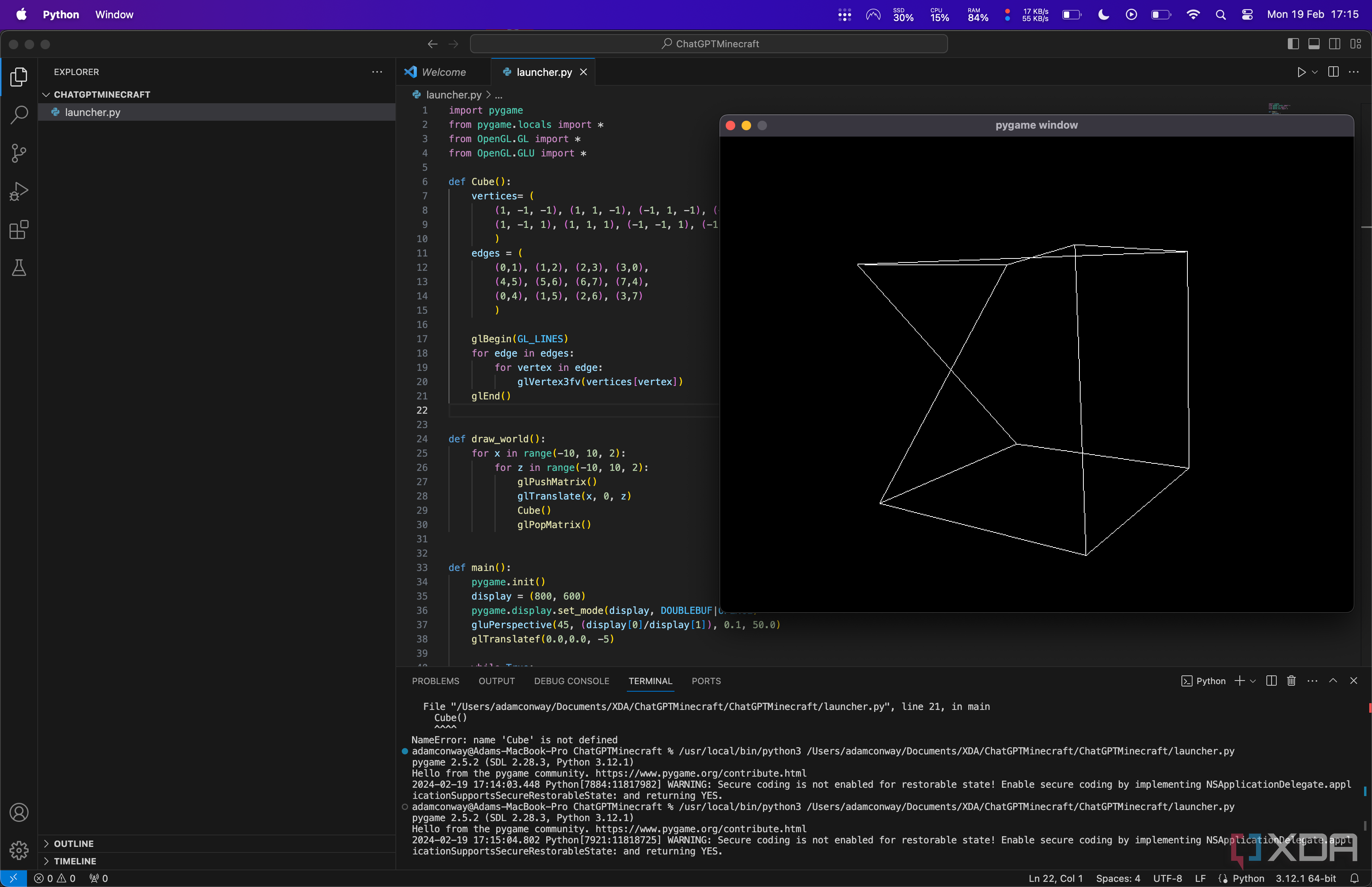The width and height of the screenshot is (1372, 887).
Task: Click Python 3.12.1 64-bit interpreter selector
Action: (1305, 878)
